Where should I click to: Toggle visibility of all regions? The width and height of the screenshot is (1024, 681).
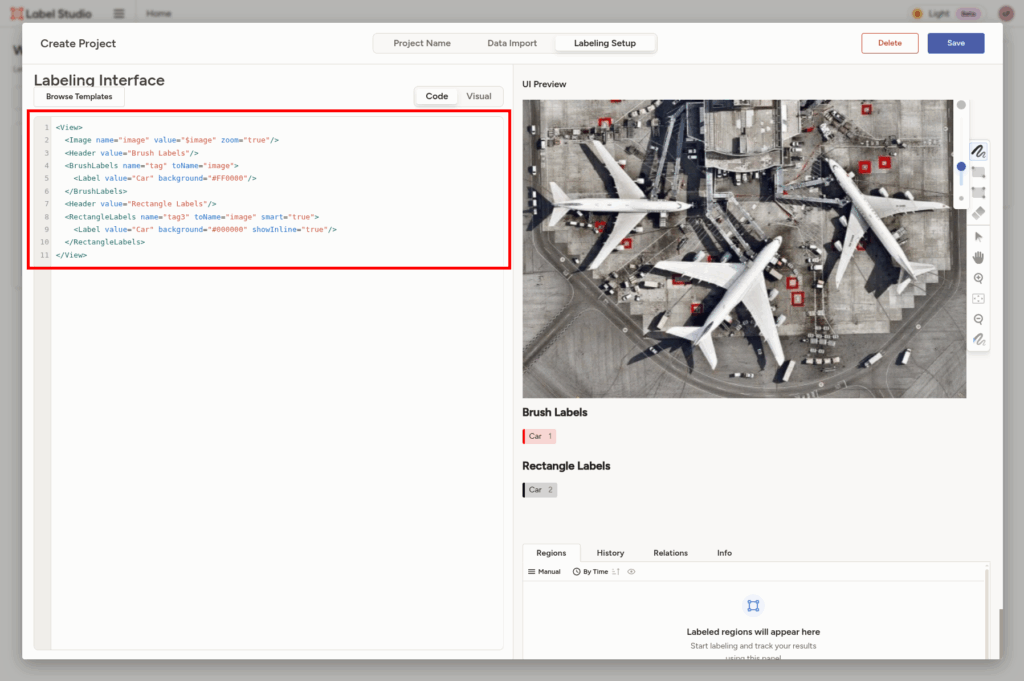coord(631,572)
